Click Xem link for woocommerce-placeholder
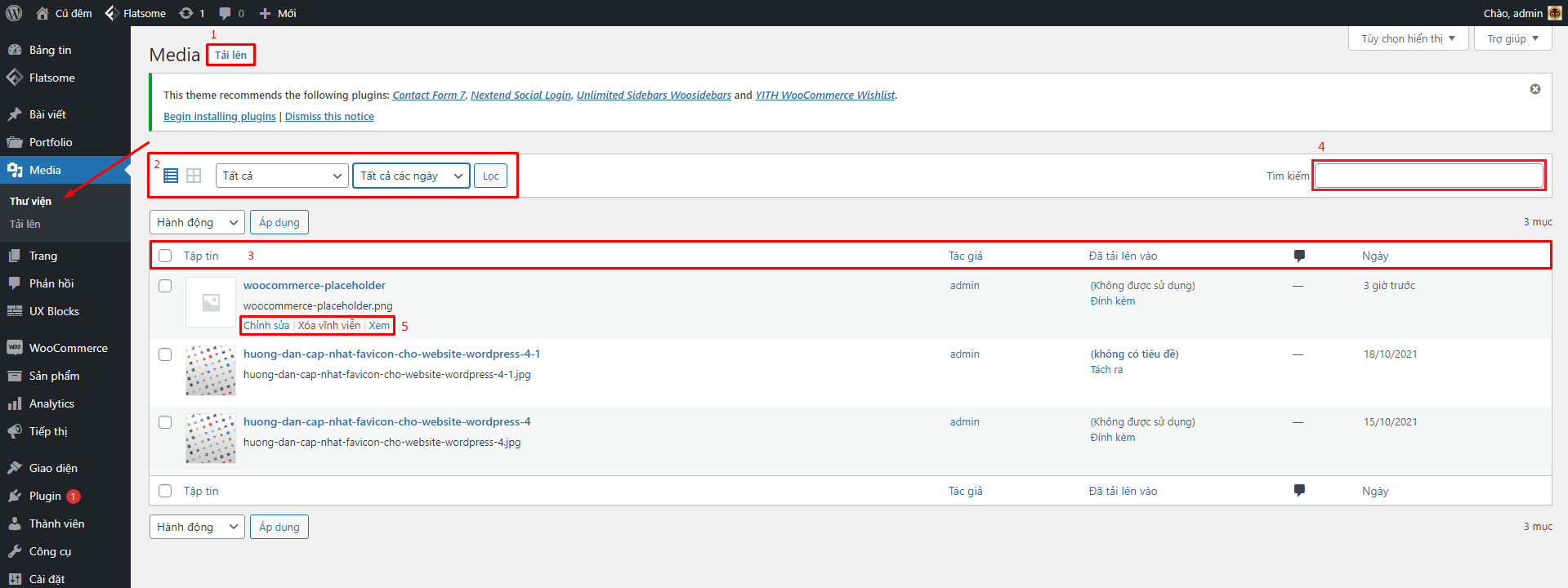The image size is (1568, 588). point(379,325)
